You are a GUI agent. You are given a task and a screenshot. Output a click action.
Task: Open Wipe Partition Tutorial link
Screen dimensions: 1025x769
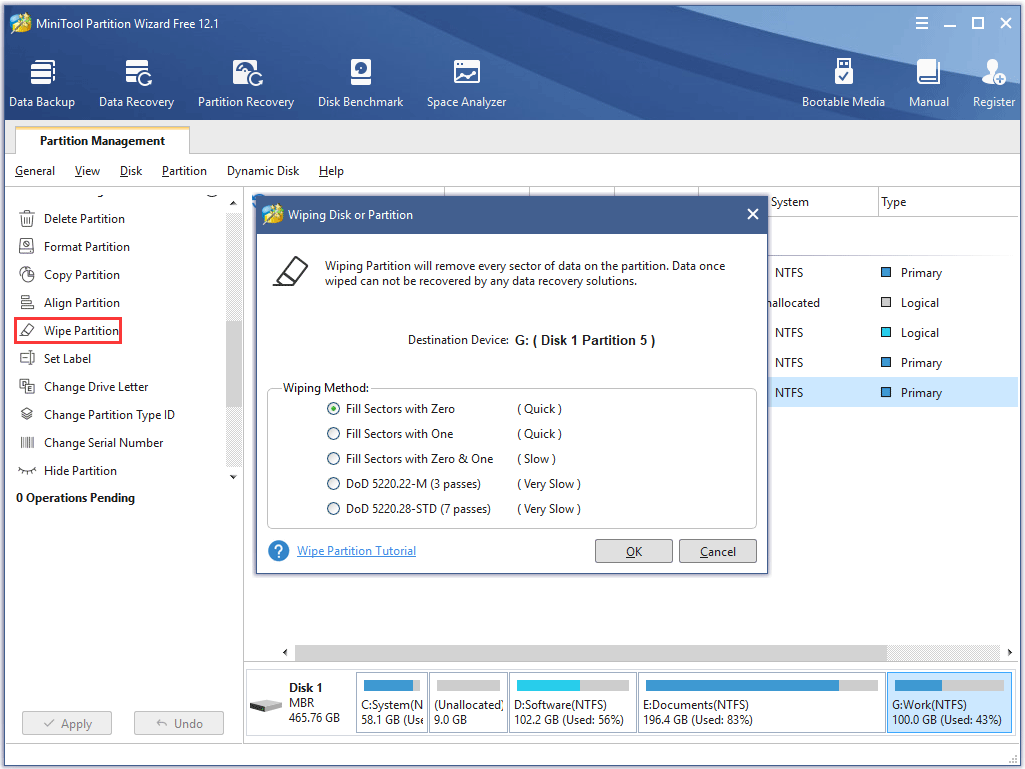point(356,551)
